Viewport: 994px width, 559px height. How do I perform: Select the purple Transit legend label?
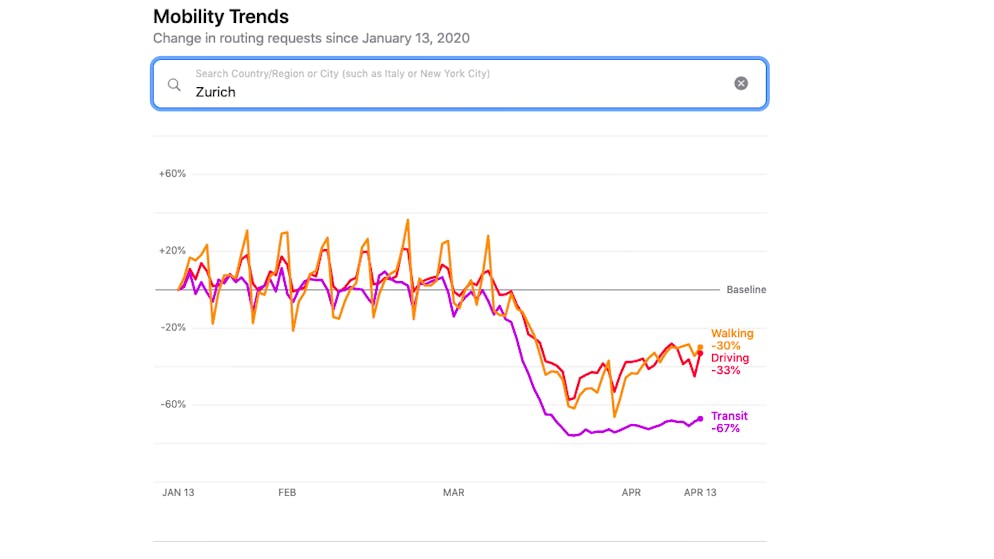729,416
